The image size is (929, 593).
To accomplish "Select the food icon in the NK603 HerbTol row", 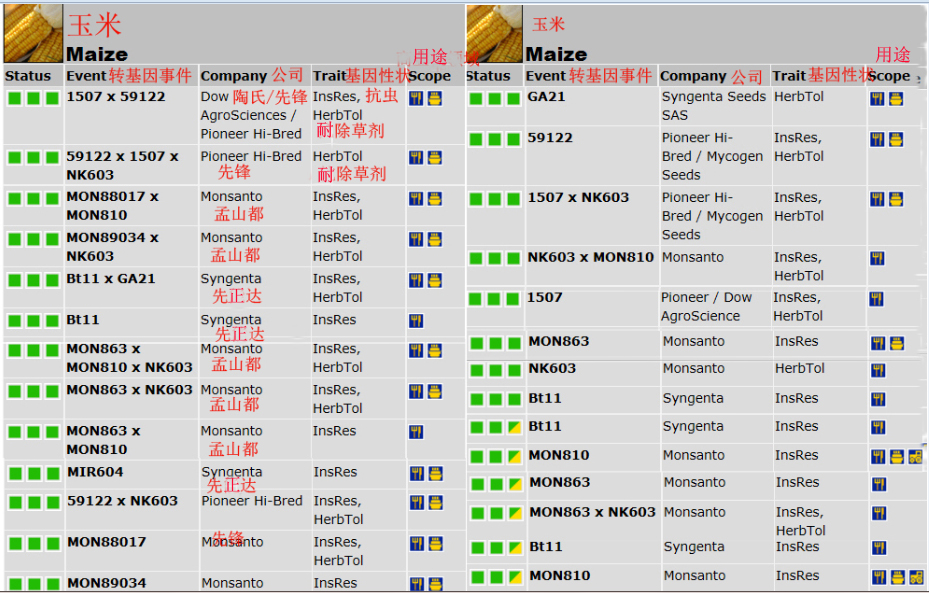I will point(879,371).
